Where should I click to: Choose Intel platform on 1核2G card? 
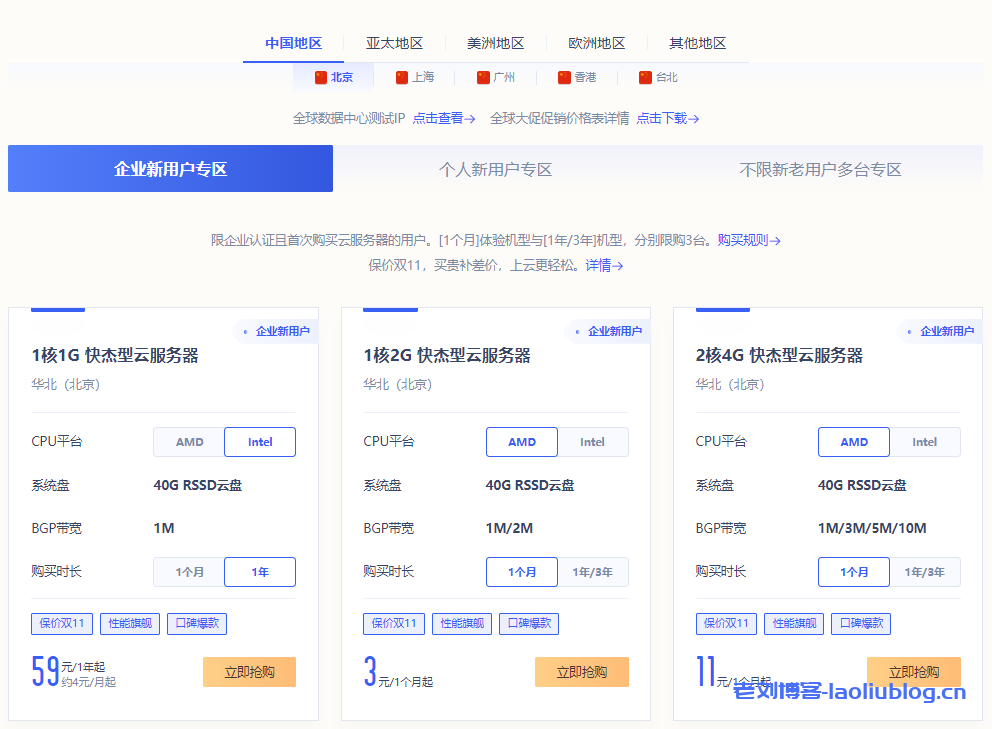[x=592, y=442]
